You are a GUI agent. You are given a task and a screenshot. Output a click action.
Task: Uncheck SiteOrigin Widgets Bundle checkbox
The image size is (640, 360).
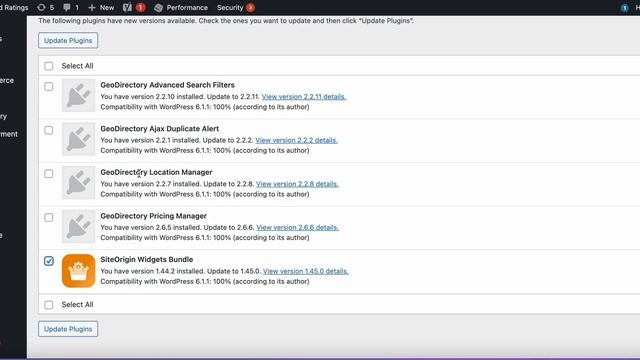49,261
